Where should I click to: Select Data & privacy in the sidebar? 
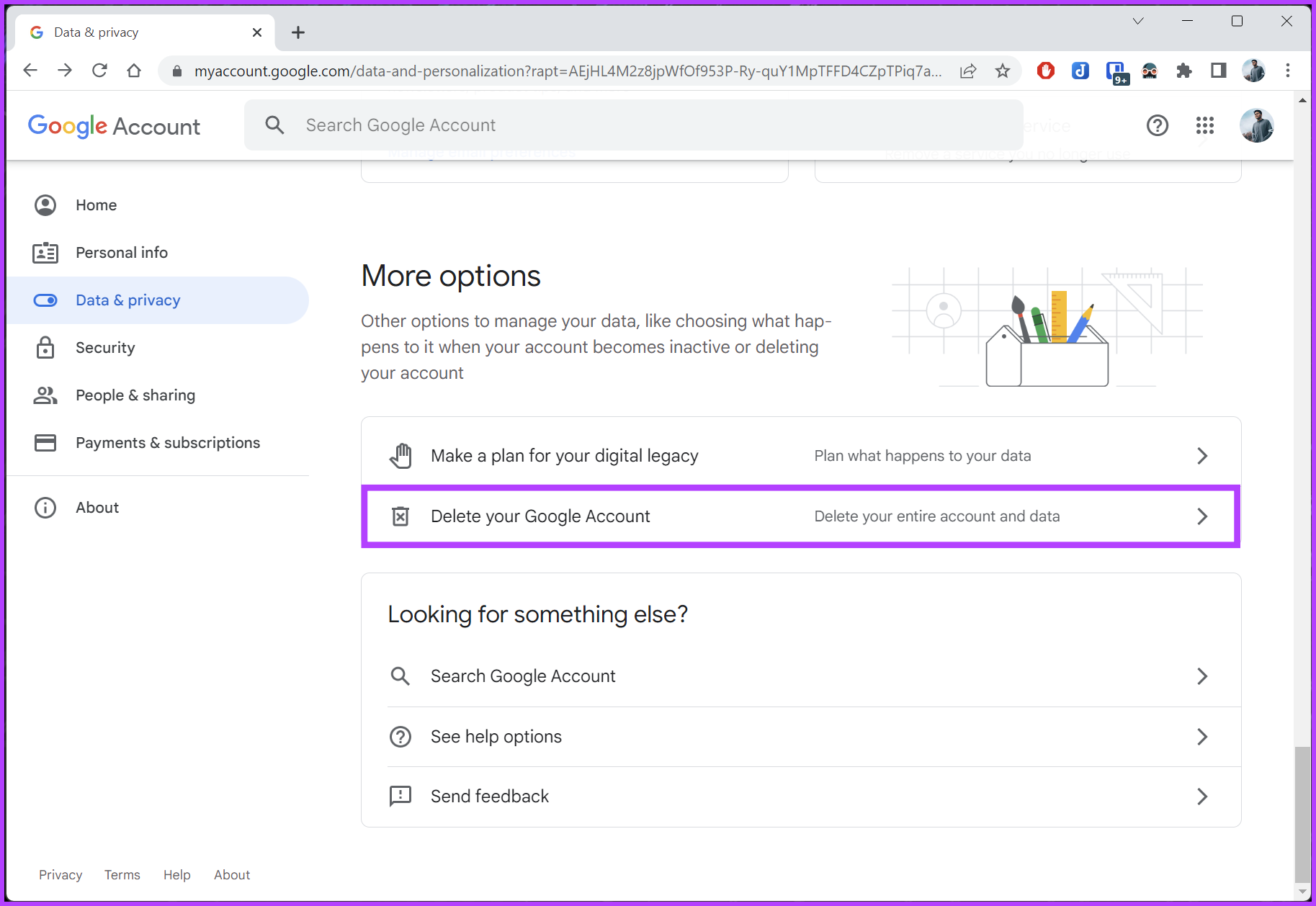tap(157, 300)
